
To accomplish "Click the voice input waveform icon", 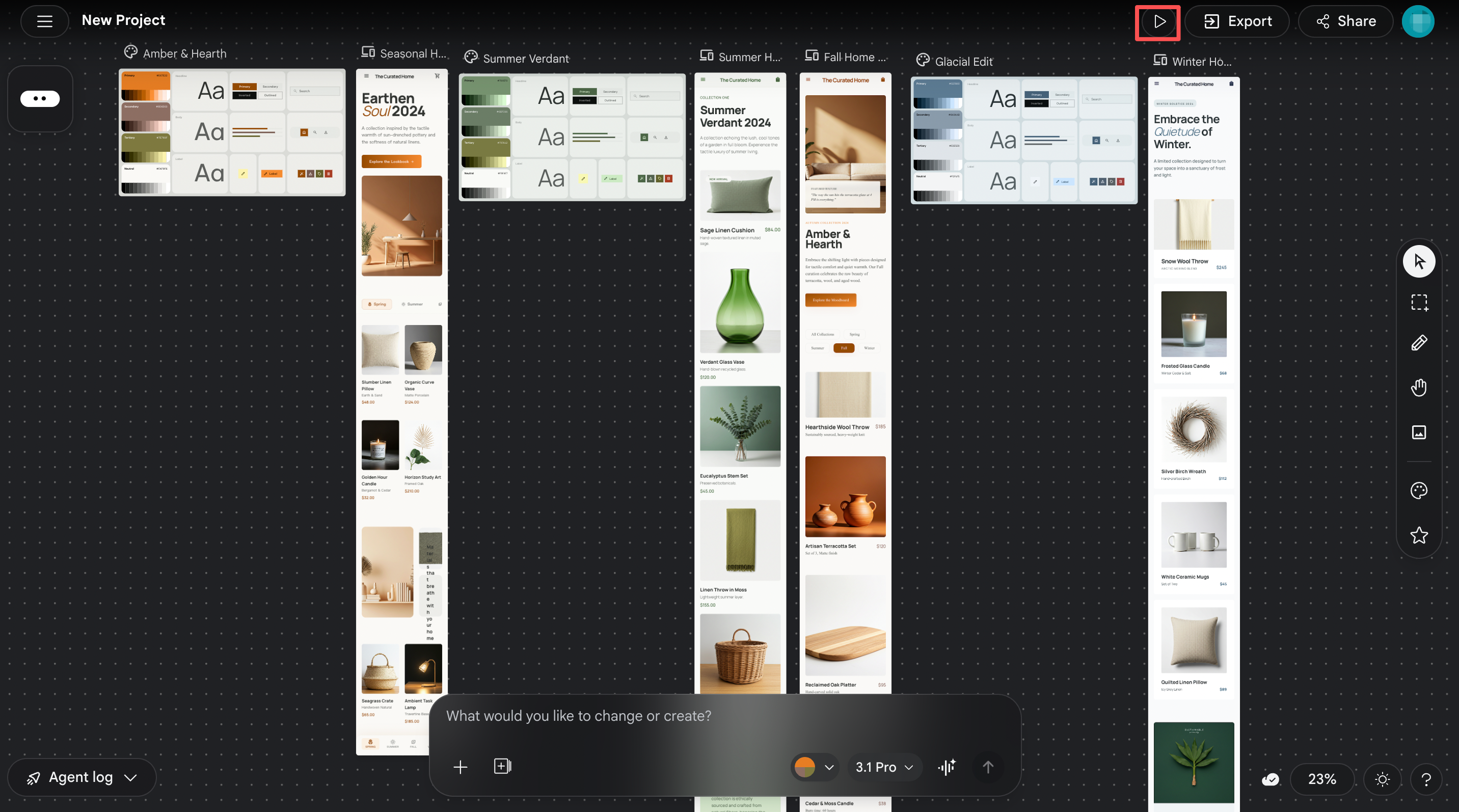I will (947, 767).
